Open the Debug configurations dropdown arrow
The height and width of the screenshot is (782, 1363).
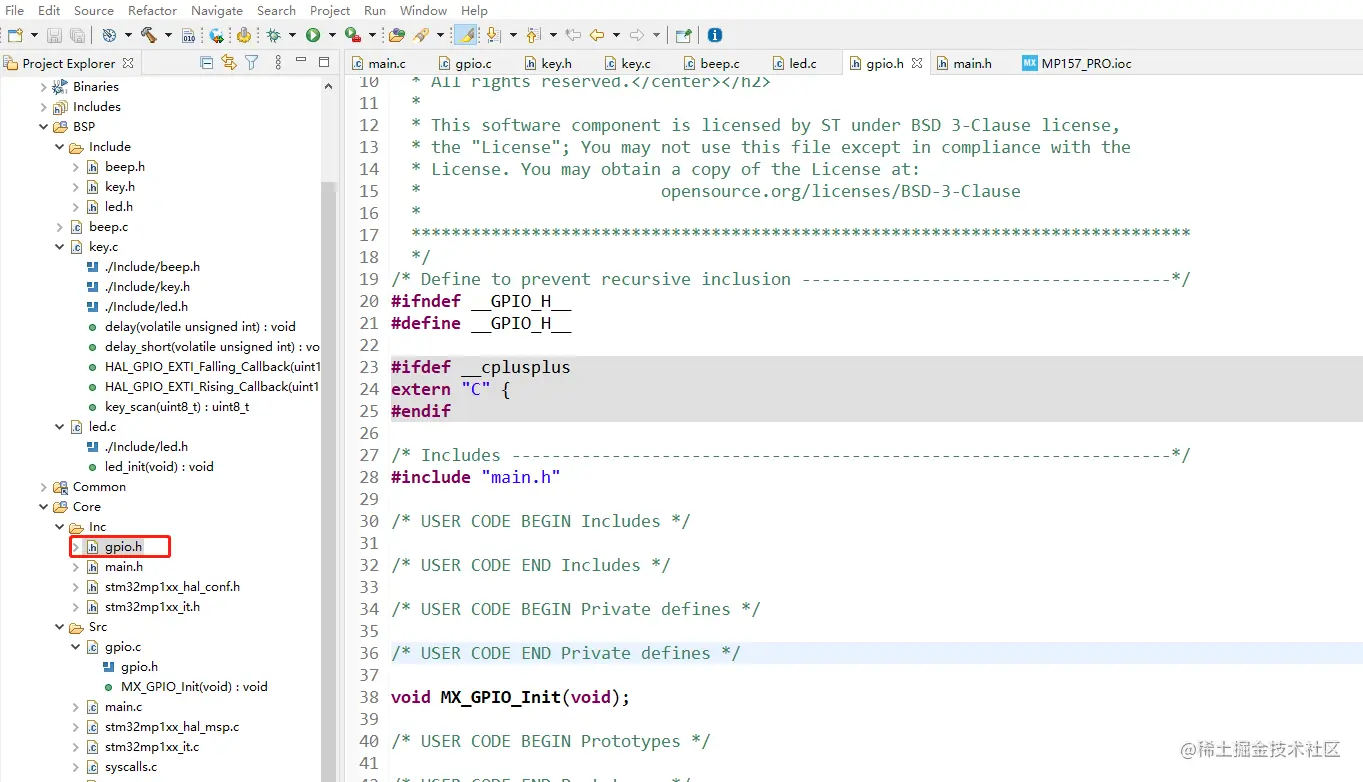[292, 35]
